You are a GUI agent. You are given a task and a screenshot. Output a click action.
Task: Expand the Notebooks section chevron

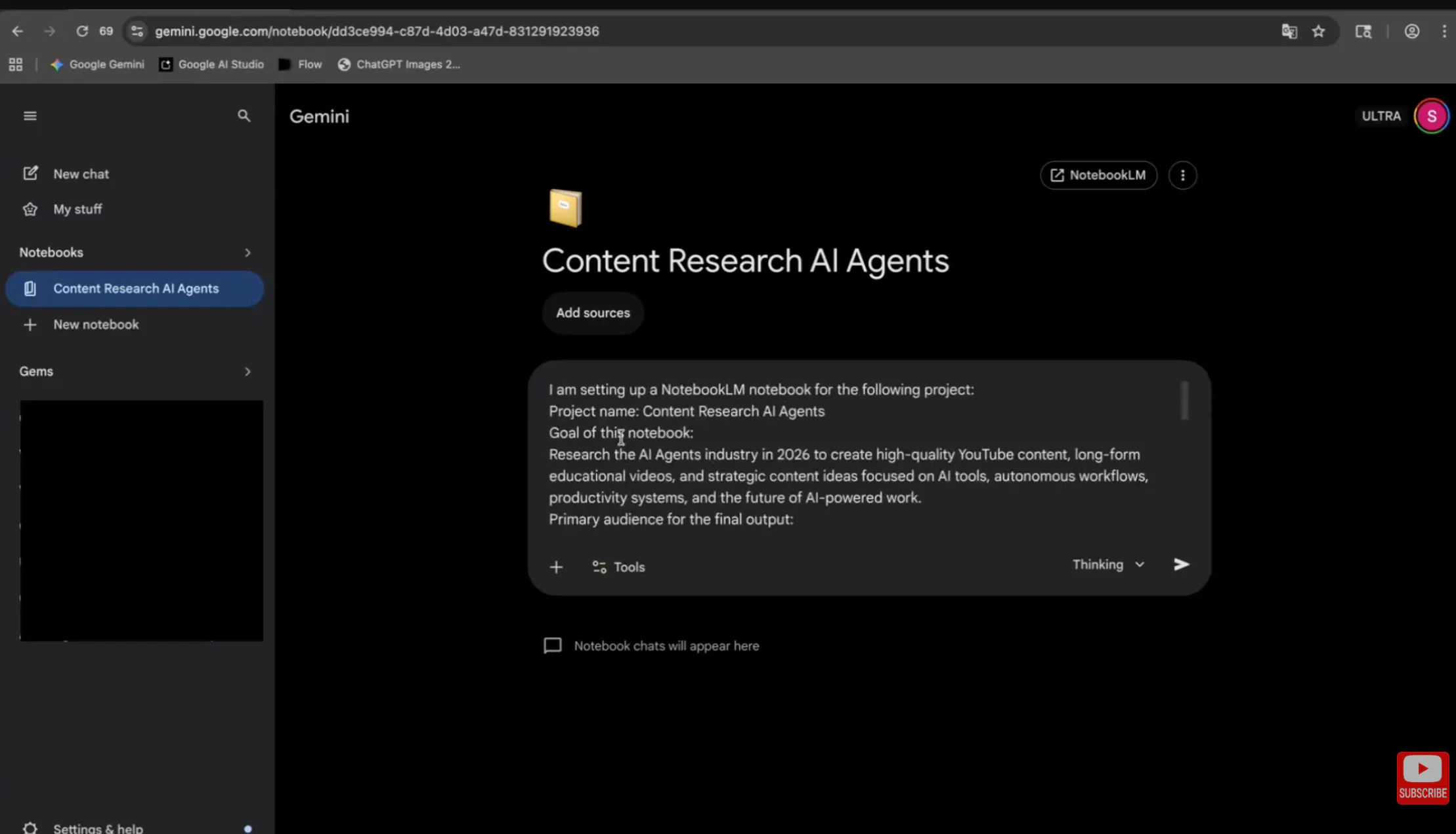coord(247,253)
